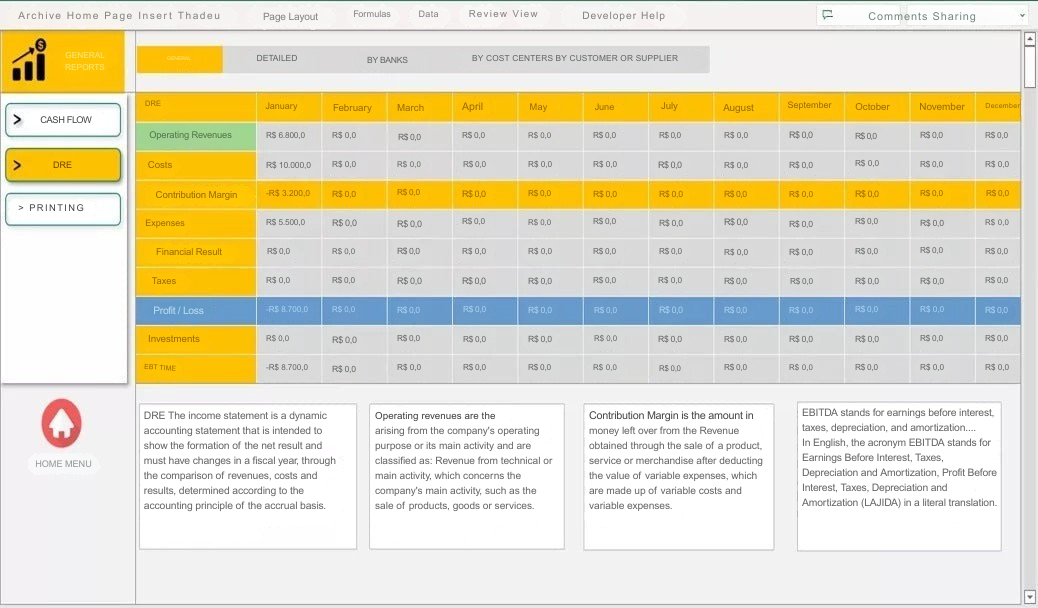
Task: Switch to the By Banks report tab
Action: 387,60
